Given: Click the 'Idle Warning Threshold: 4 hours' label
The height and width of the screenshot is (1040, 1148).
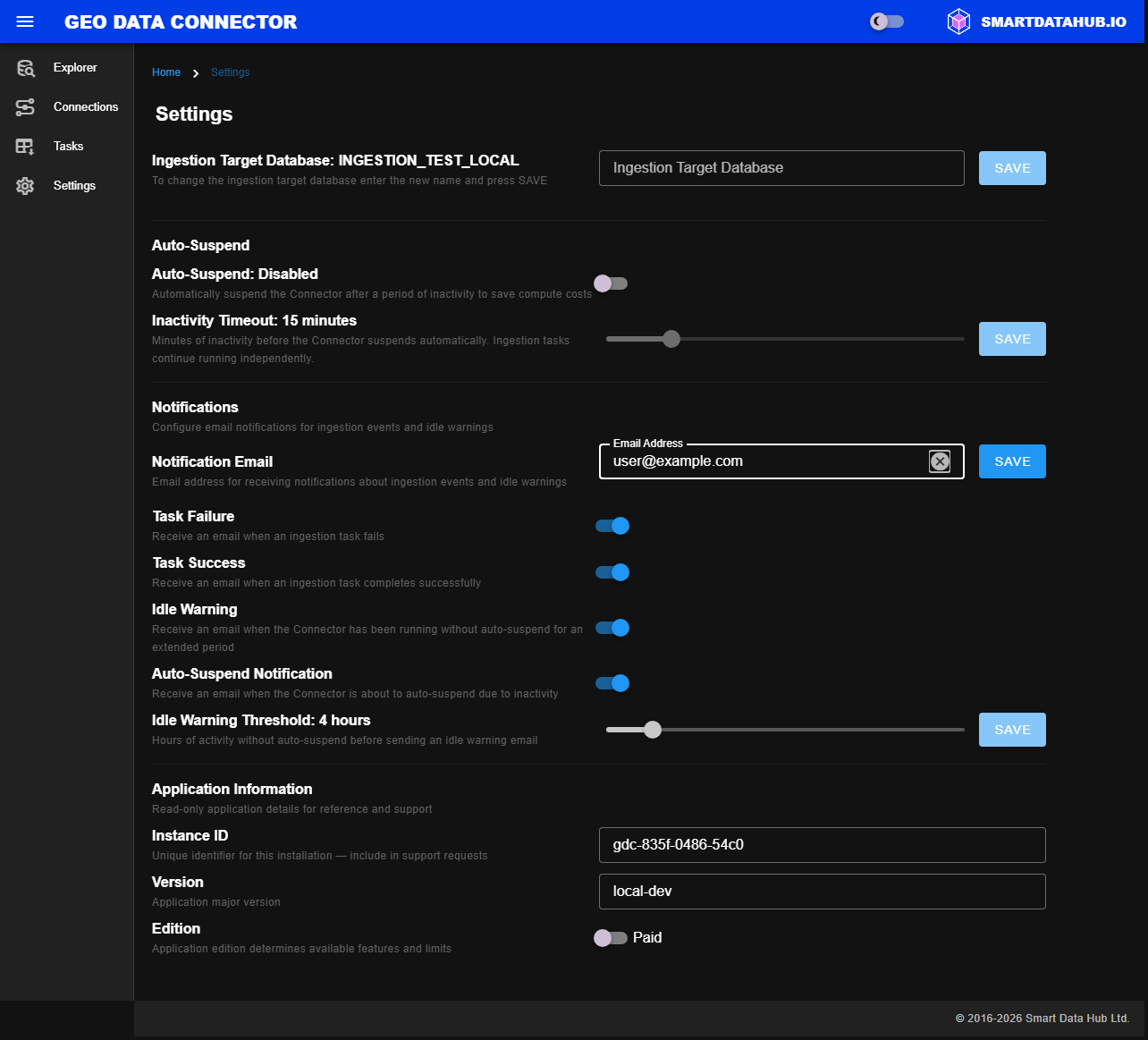Looking at the screenshot, I should (261, 720).
